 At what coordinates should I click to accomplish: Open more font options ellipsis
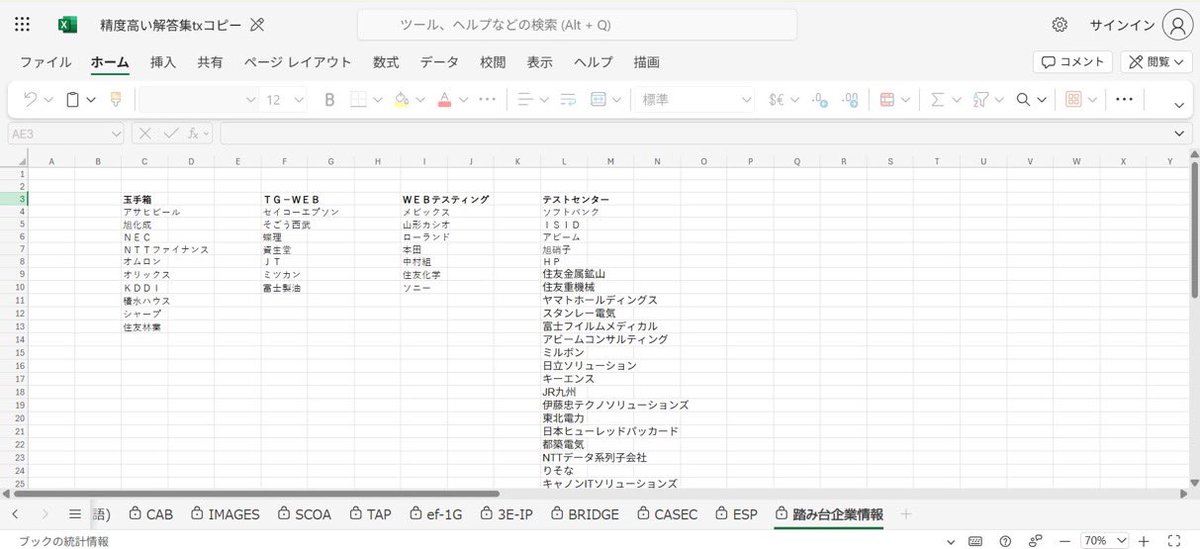point(487,99)
